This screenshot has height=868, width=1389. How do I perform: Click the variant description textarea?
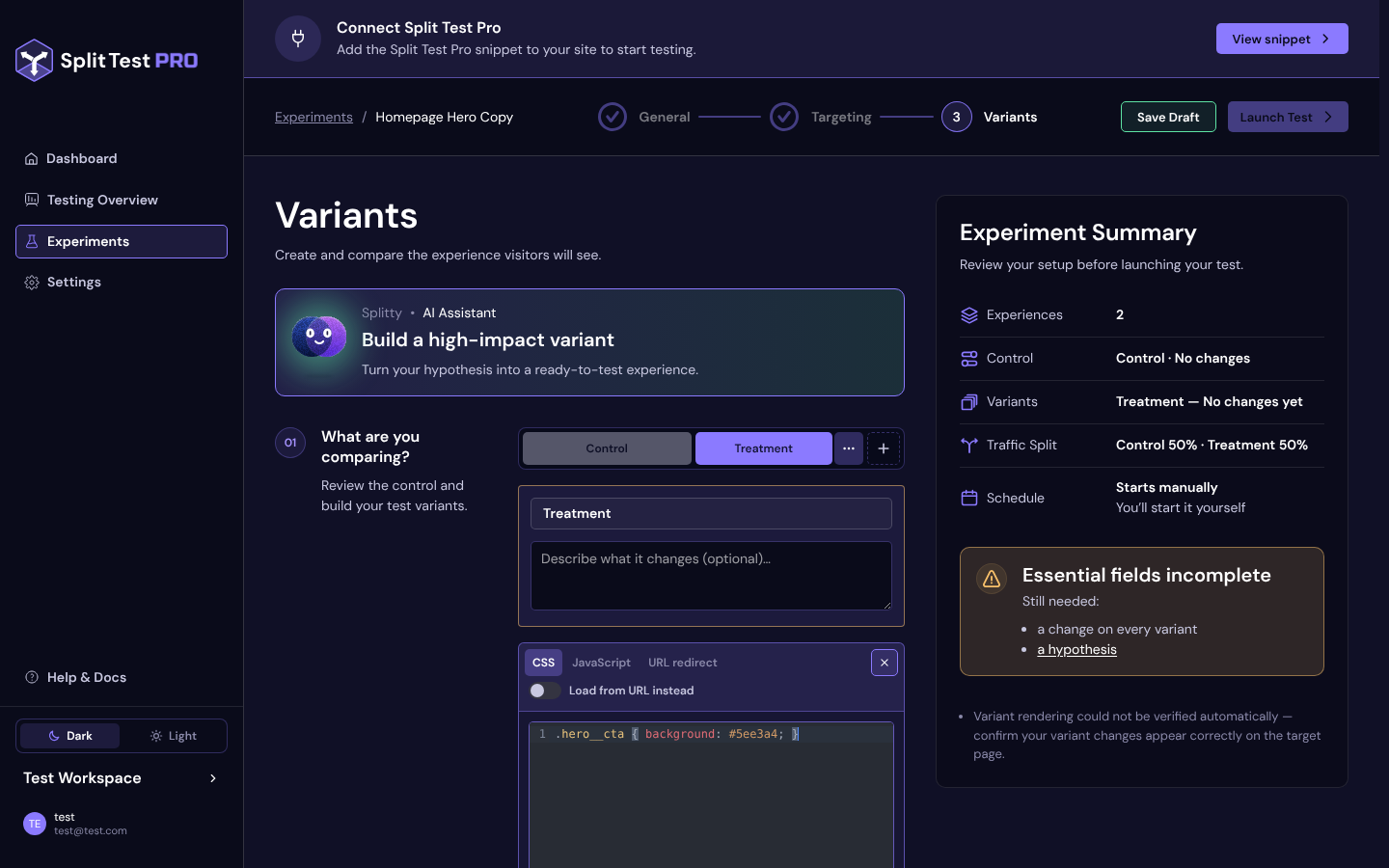(x=711, y=576)
